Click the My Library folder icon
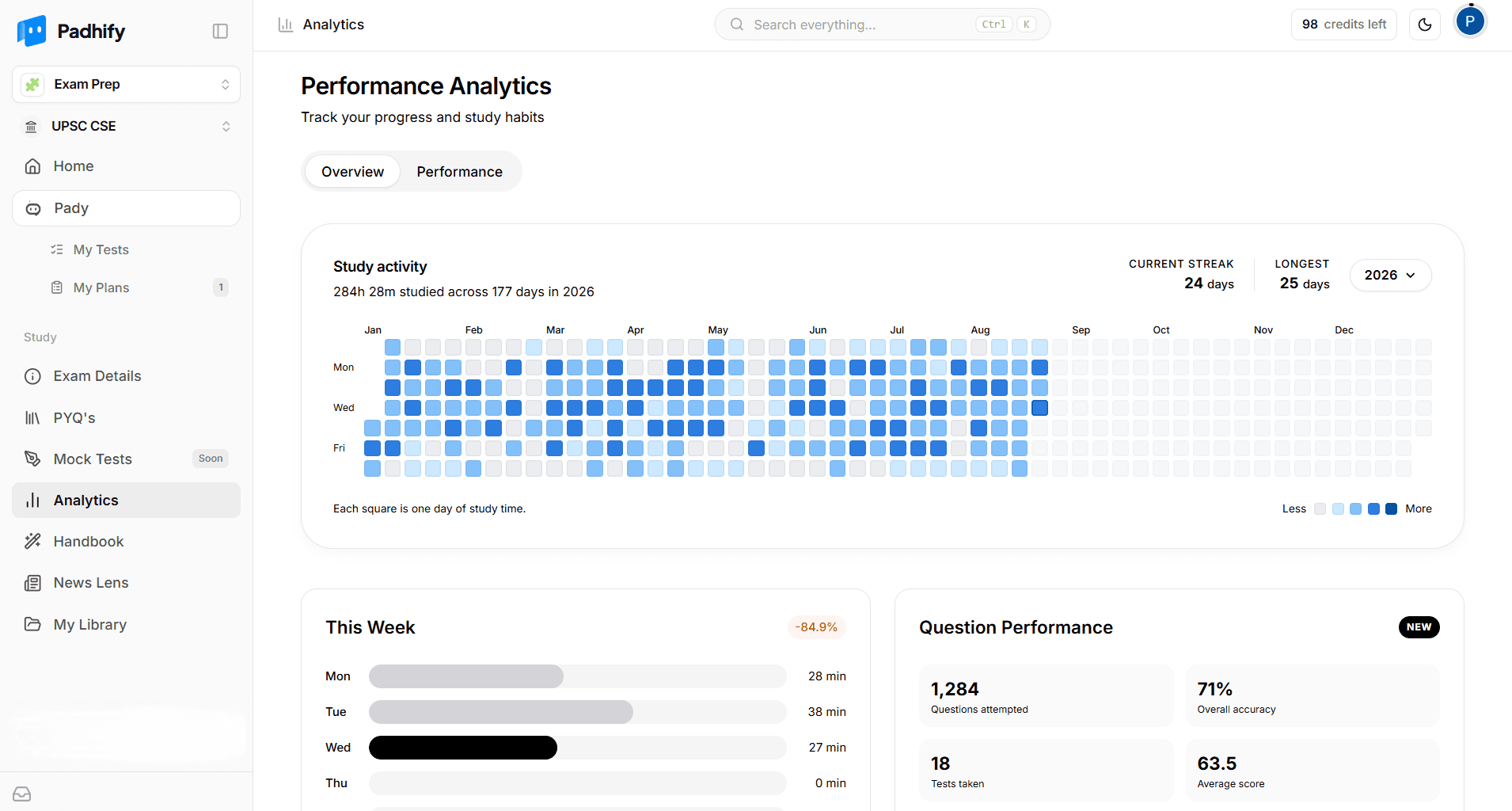This screenshot has width=1512, height=811. tap(32, 624)
